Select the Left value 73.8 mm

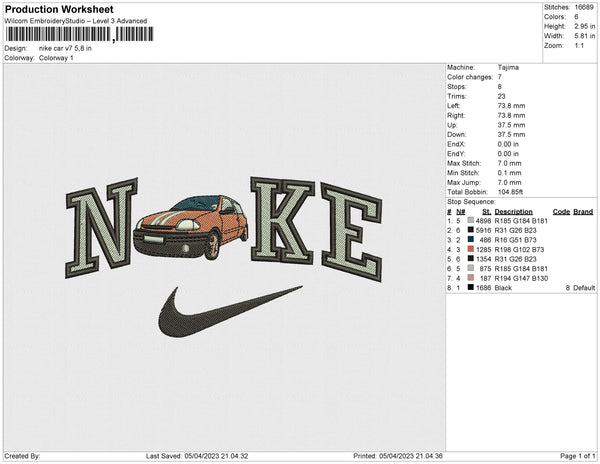512,106
